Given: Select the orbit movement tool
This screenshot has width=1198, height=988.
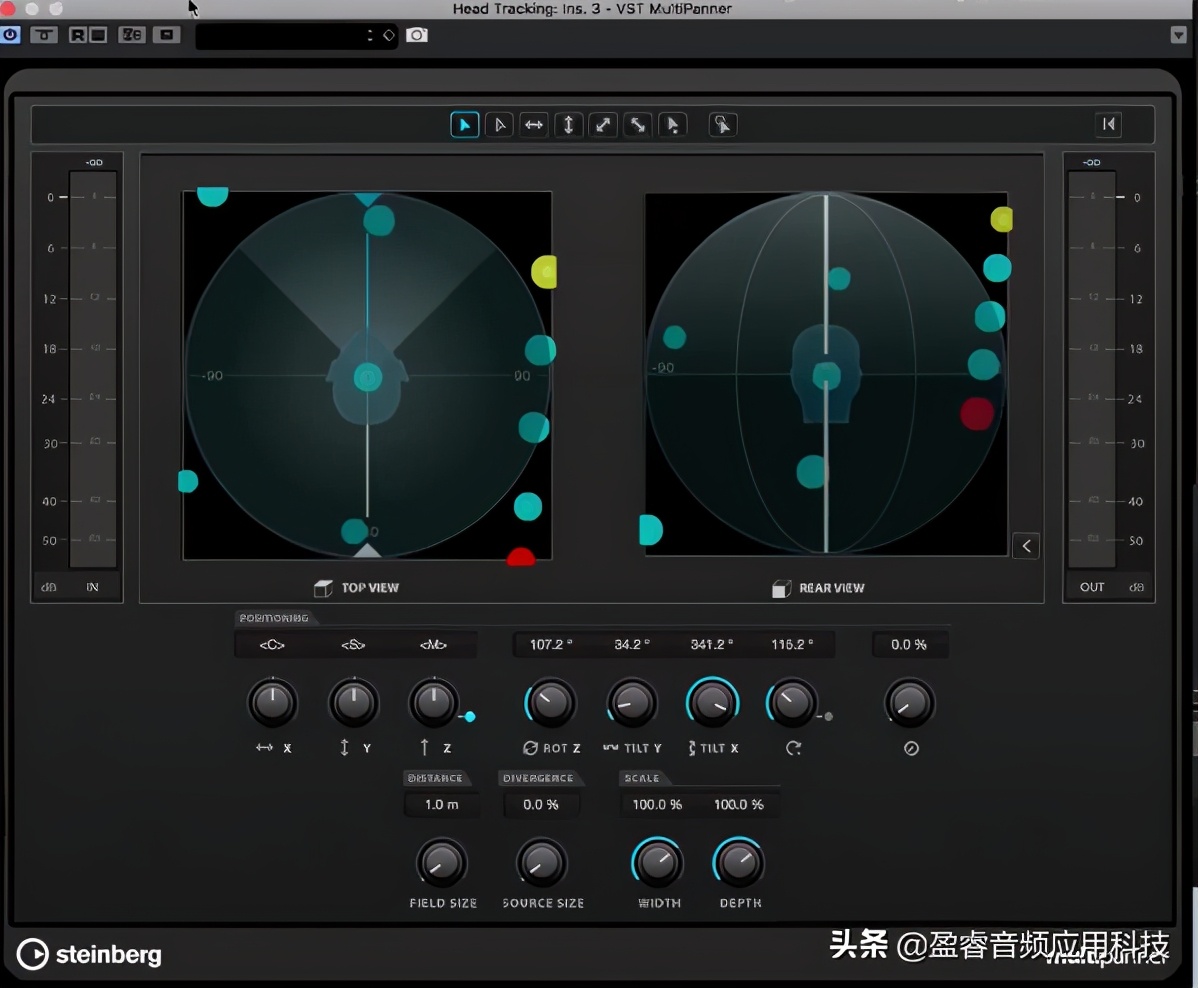Looking at the screenshot, I should coord(722,124).
